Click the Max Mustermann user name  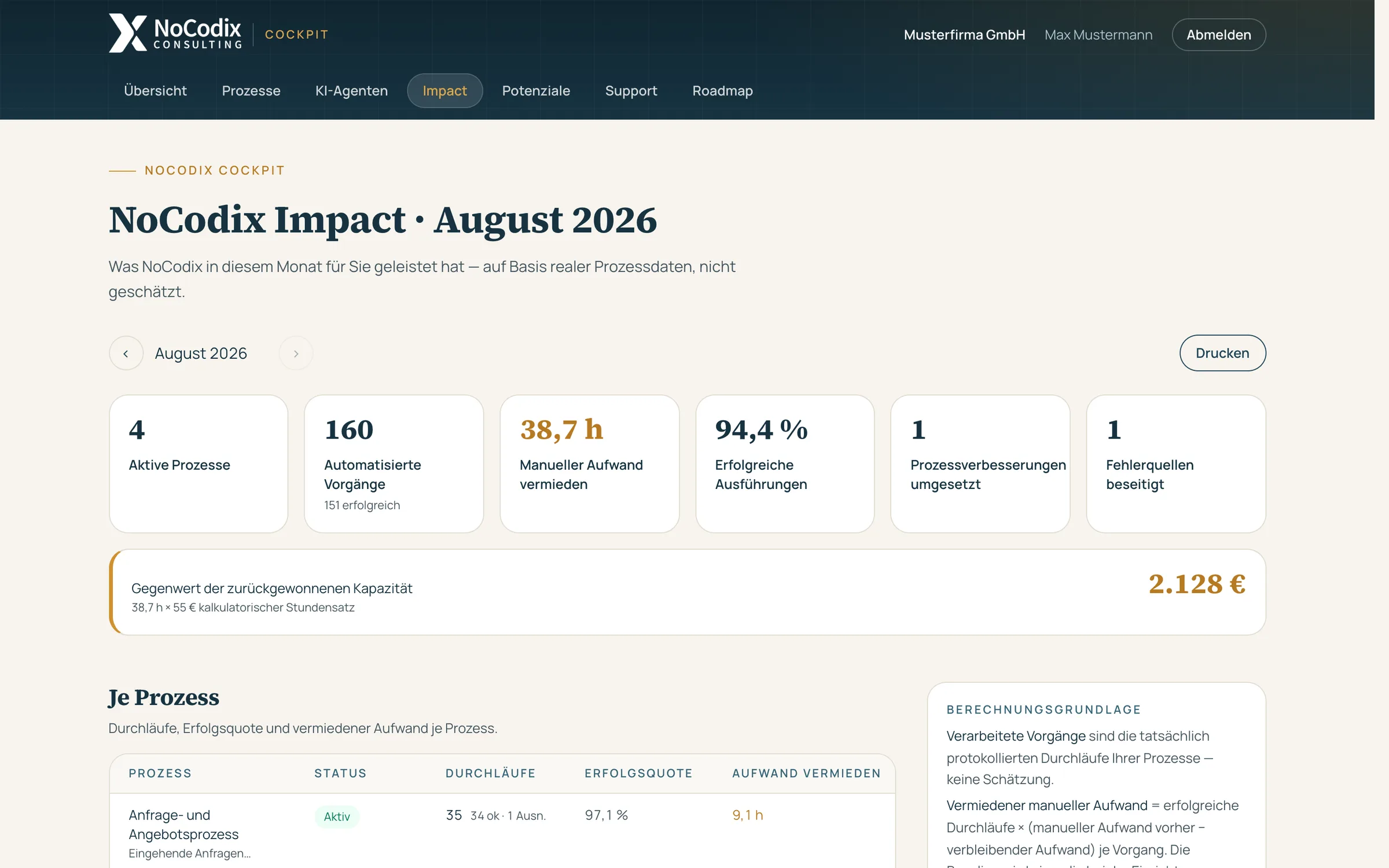(x=1098, y=35)
